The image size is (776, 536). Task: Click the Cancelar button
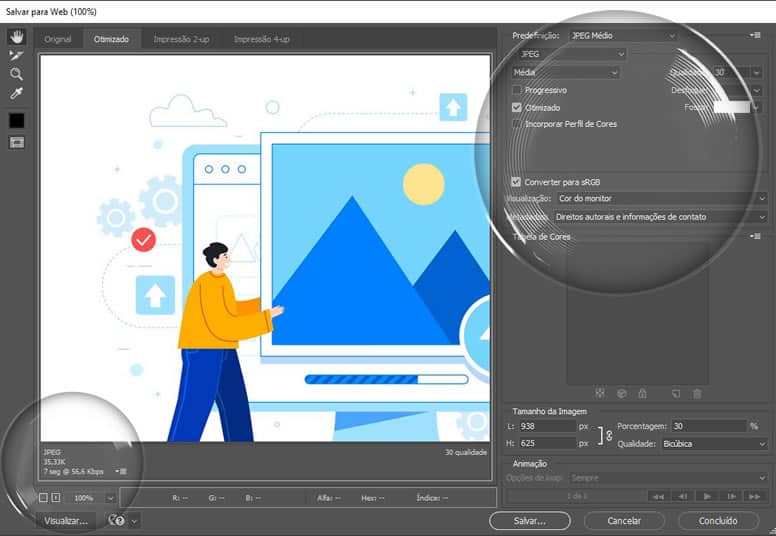coord(624,521)
